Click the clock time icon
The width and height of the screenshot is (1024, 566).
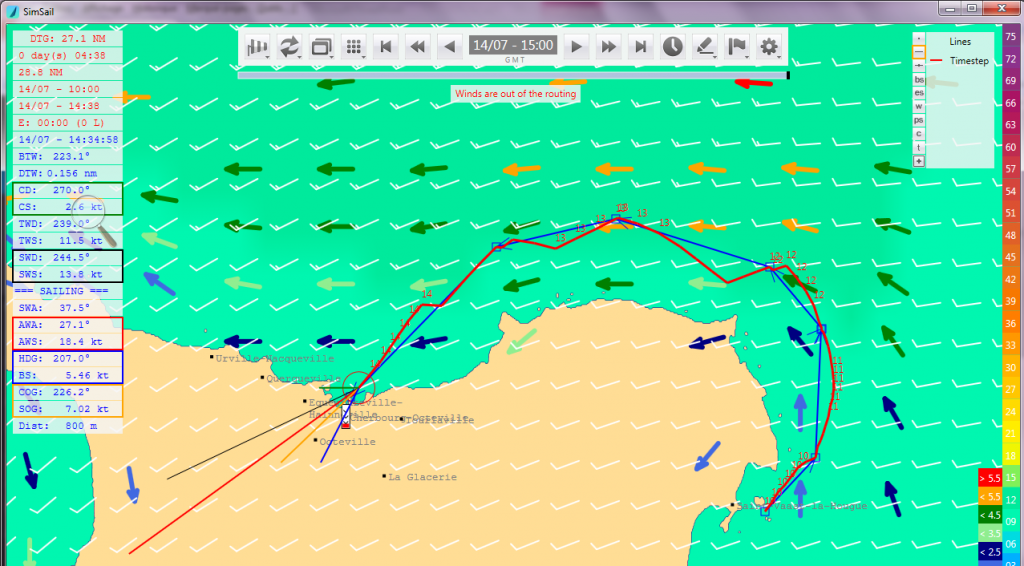pos(673,46)
